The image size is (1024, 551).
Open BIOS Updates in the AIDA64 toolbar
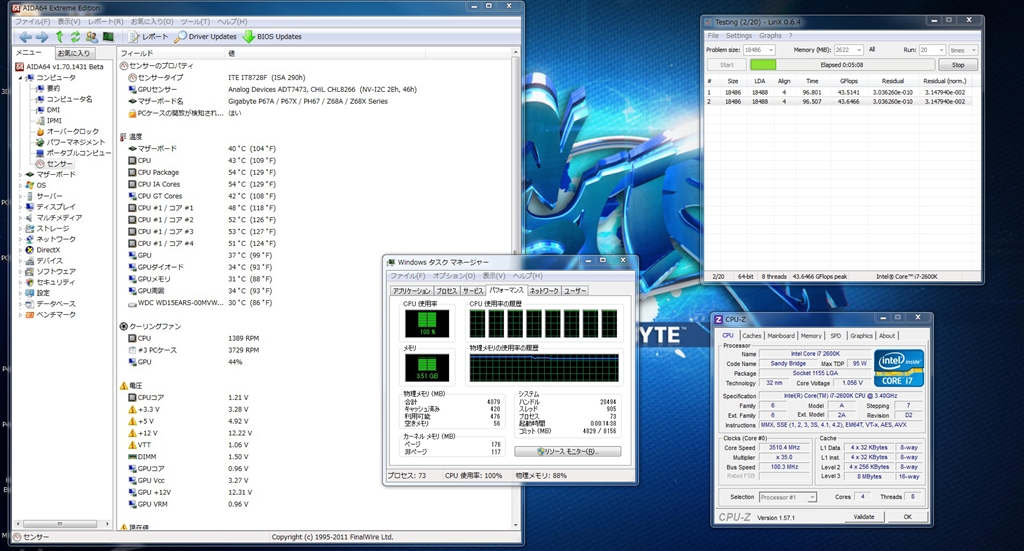click(271, 37)
